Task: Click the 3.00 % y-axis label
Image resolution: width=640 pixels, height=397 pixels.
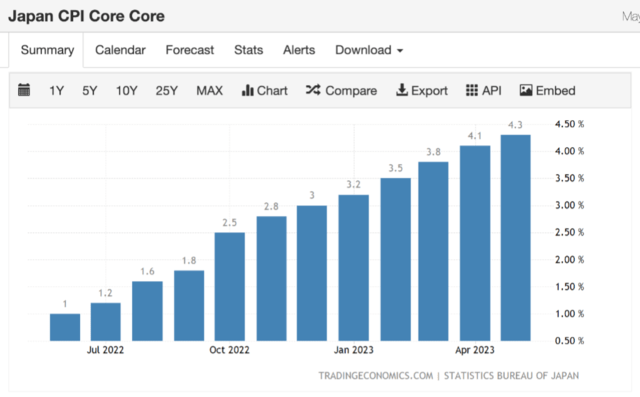Action: tap(569, 205)
